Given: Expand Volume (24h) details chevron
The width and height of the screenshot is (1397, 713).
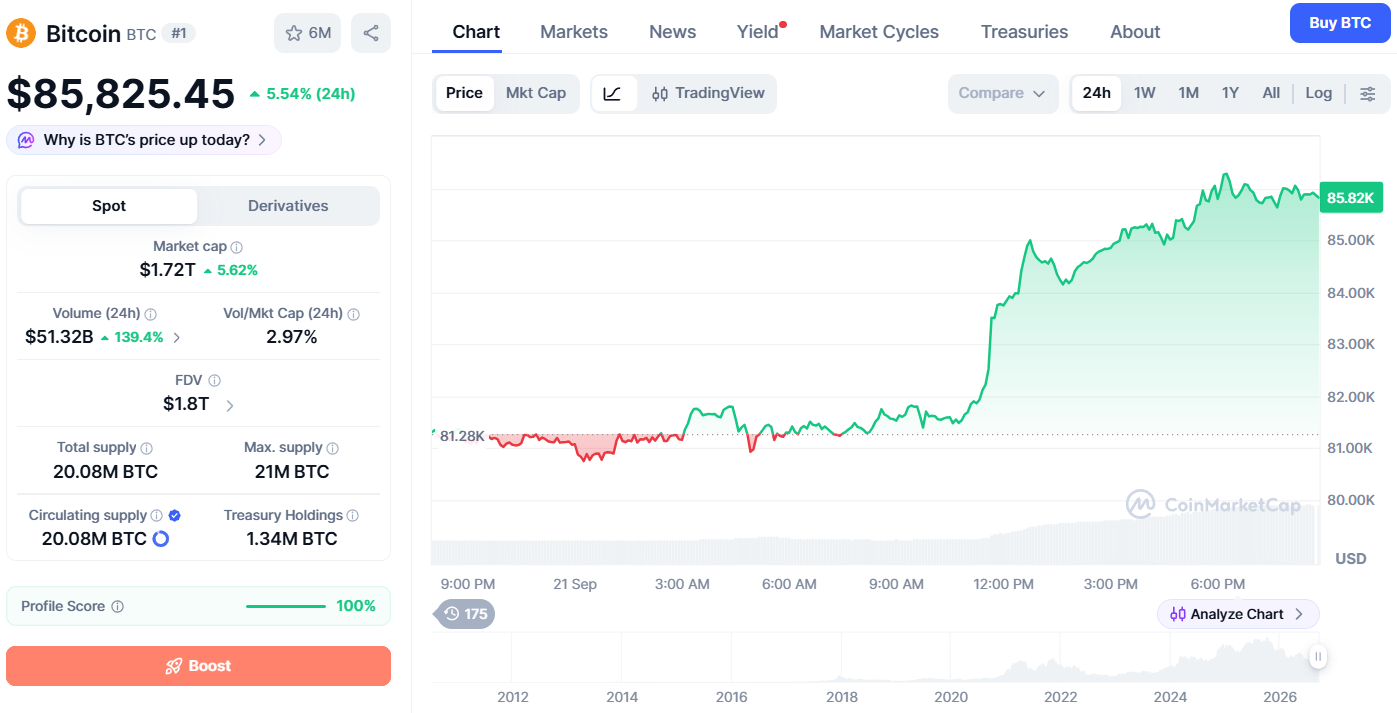Looking at the screenshot, I should pyautogui.click(x=177, y=338).
